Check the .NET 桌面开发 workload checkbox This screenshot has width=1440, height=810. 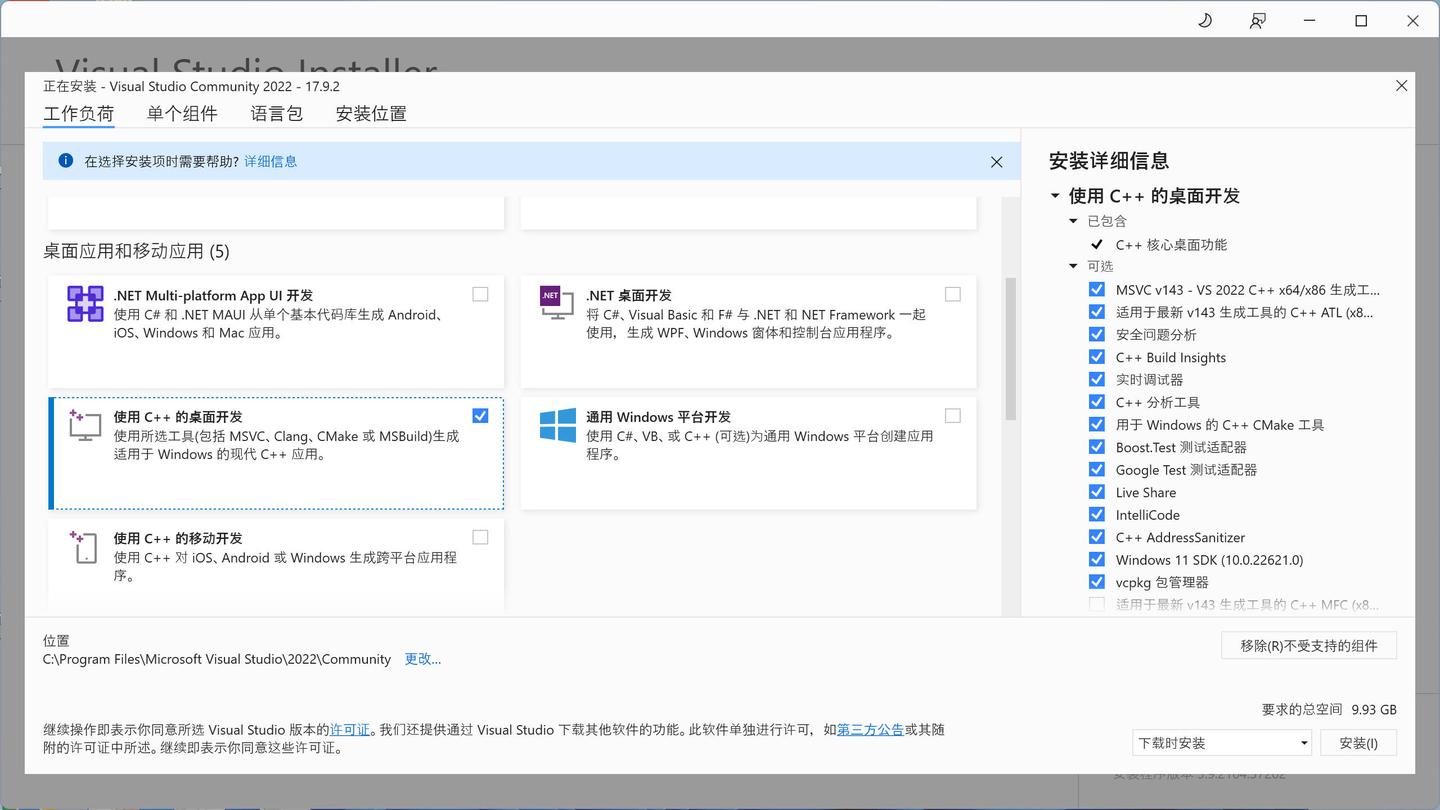952,294
